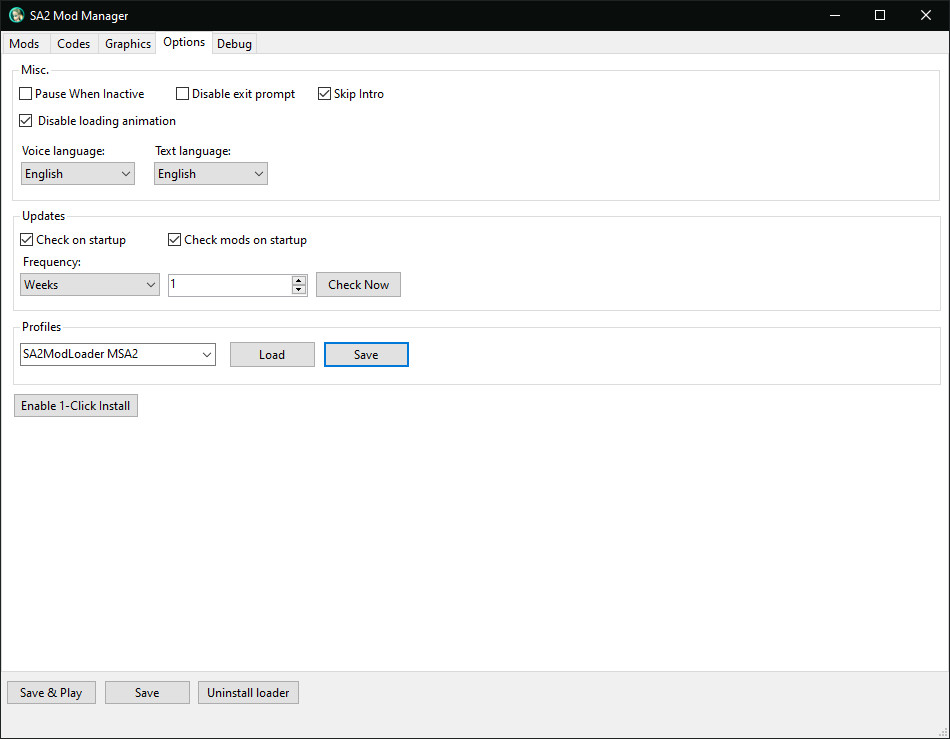The image size is (950, 739).
Task: Expand the SA2ModLoader MSA2 profile dropdown
Action: [117, 354]
